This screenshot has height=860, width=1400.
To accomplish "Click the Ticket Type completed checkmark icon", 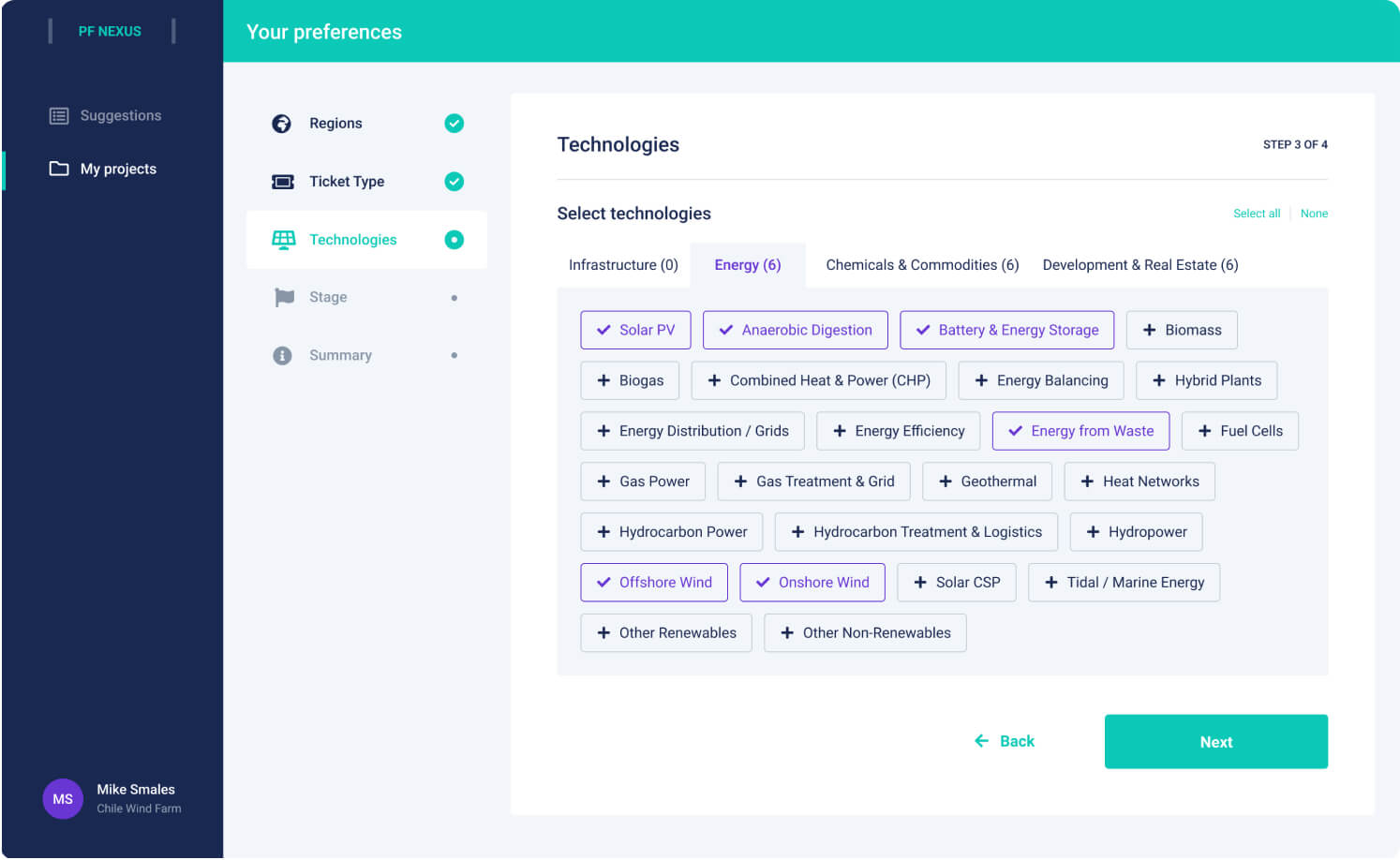I will (454, 182).
